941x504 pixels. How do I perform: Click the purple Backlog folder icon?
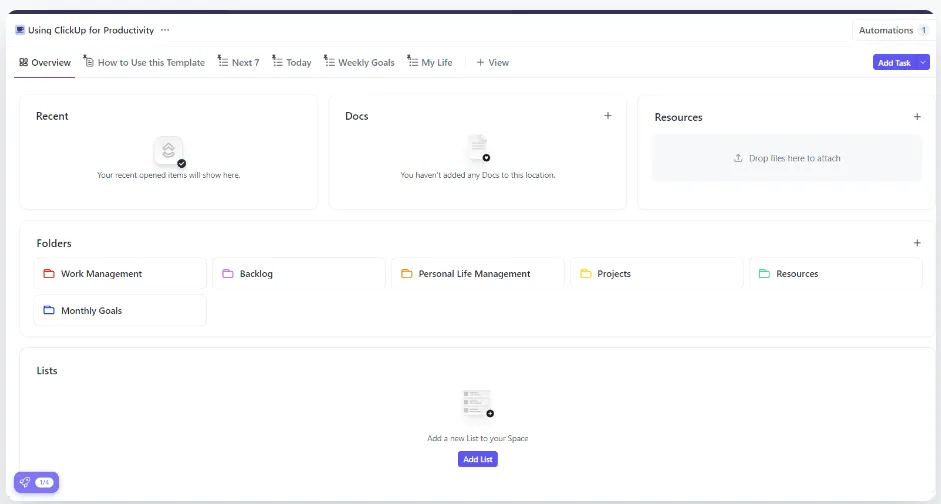point(228,274)
